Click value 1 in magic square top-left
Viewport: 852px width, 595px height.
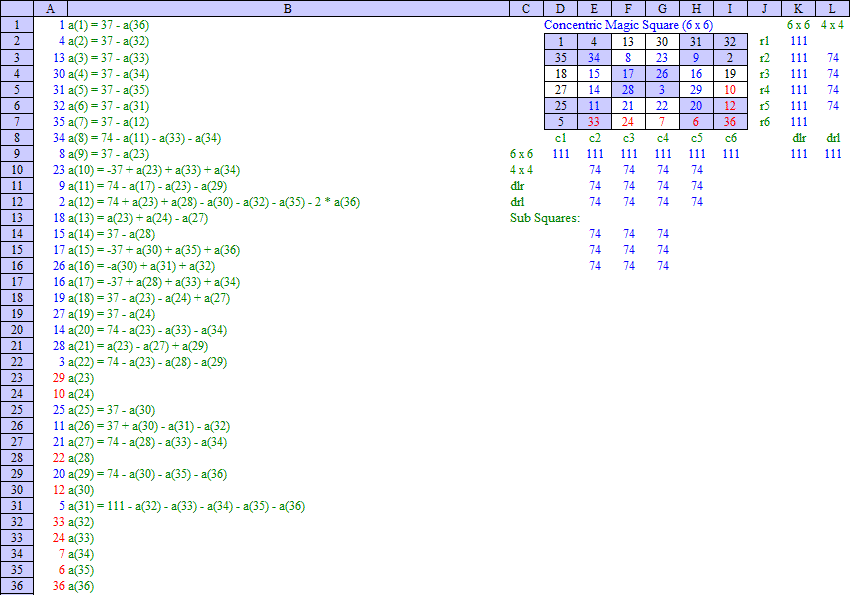tap(561, 42)
